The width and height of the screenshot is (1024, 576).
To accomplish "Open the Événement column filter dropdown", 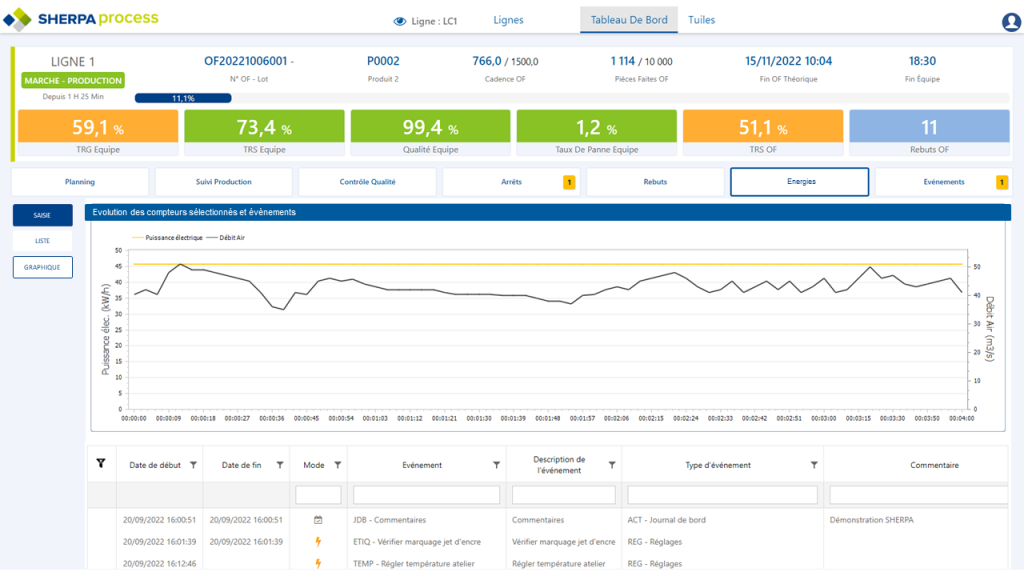I will click(x=496, y=464).
